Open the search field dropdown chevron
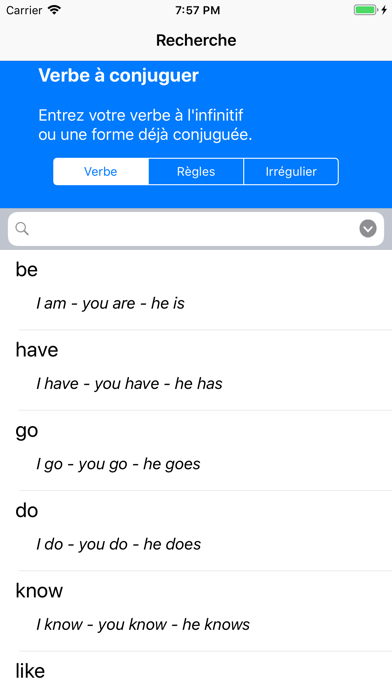The width and height of the screenshot is (392, 696). click(368, 229)
